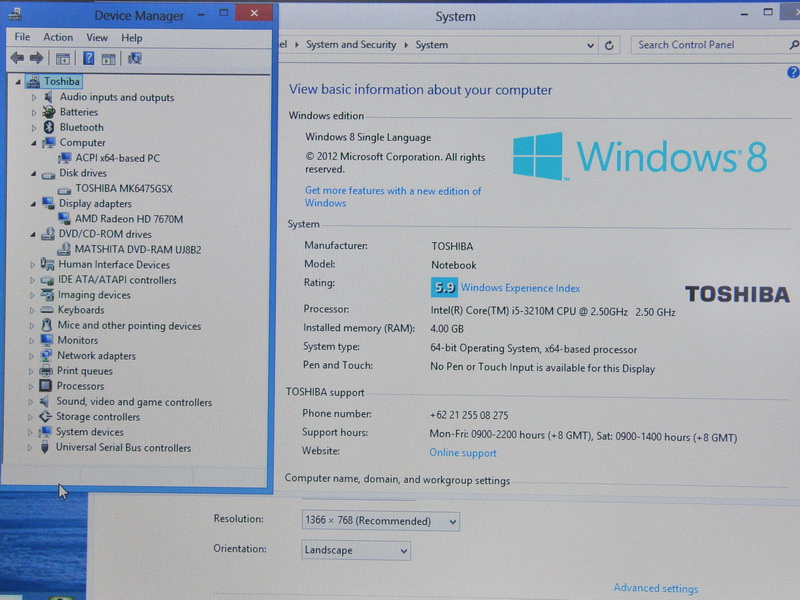Select the DVD/CD-ROM drives category icon

coord(48,234)
